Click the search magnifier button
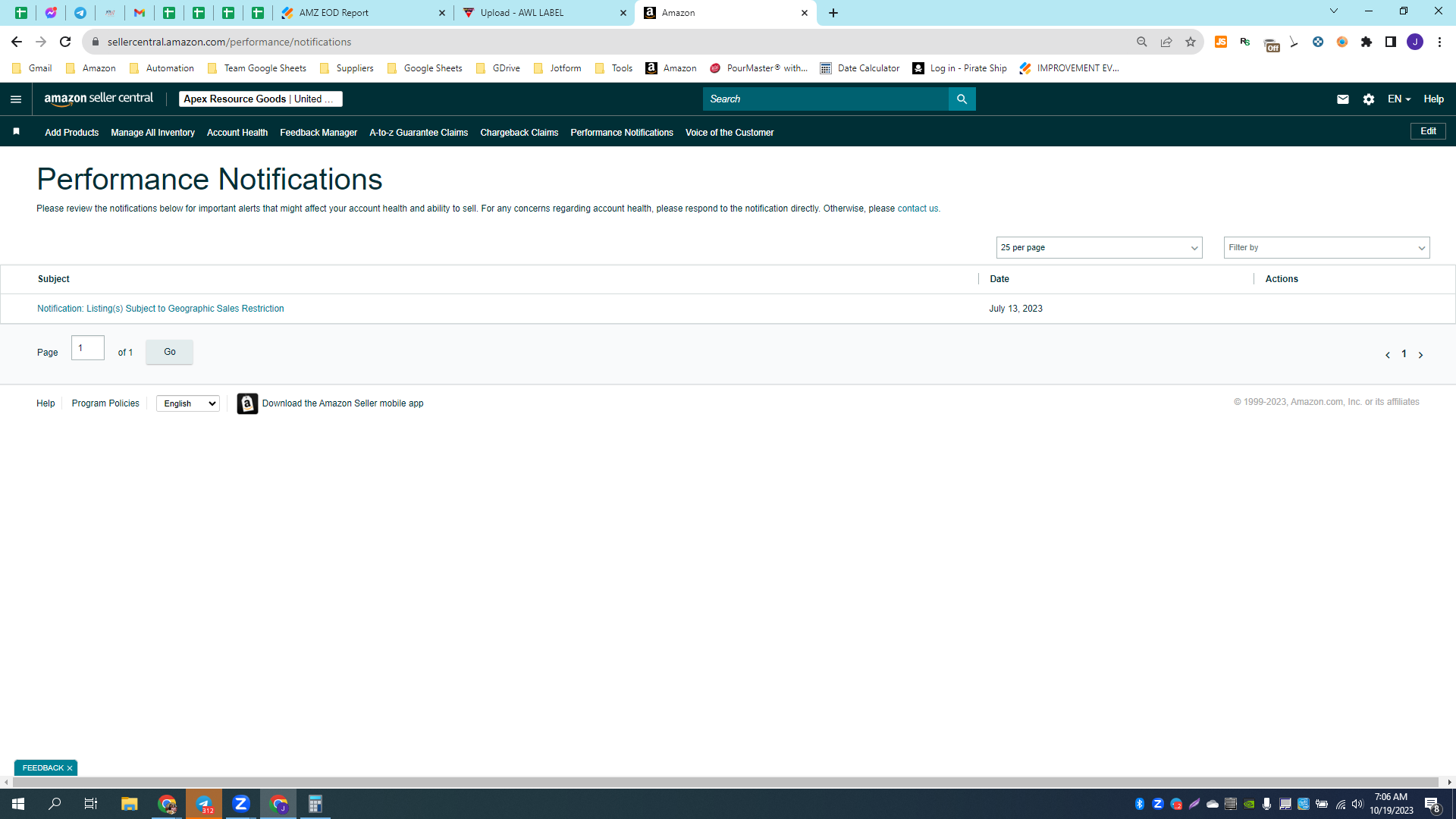Image resolution: width=1456 pixels, height=819 pixels. (x=962, y=99)
